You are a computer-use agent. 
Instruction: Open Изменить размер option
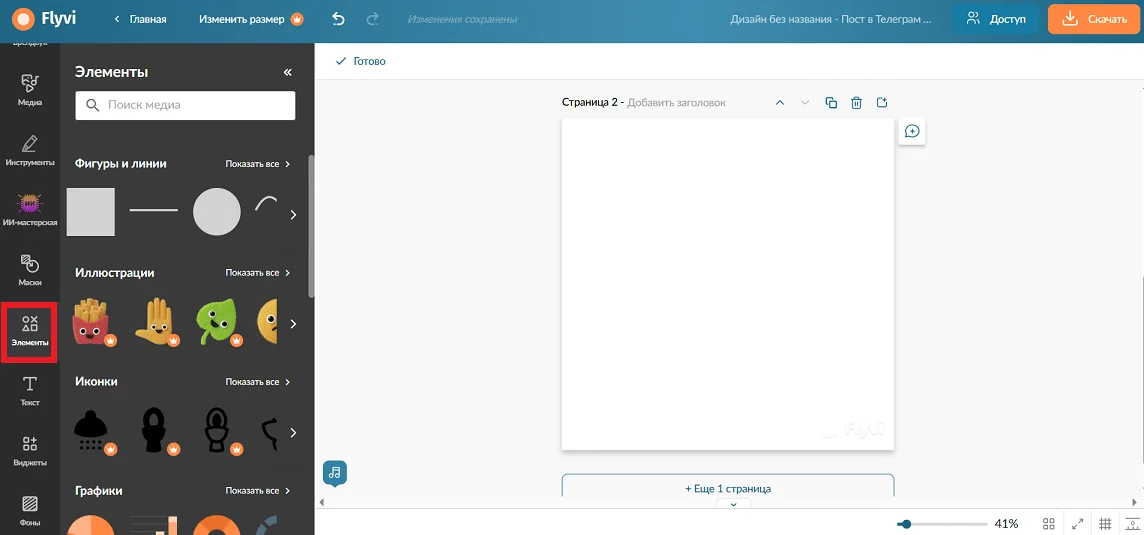pyautogui.click(x=251, y=20)
